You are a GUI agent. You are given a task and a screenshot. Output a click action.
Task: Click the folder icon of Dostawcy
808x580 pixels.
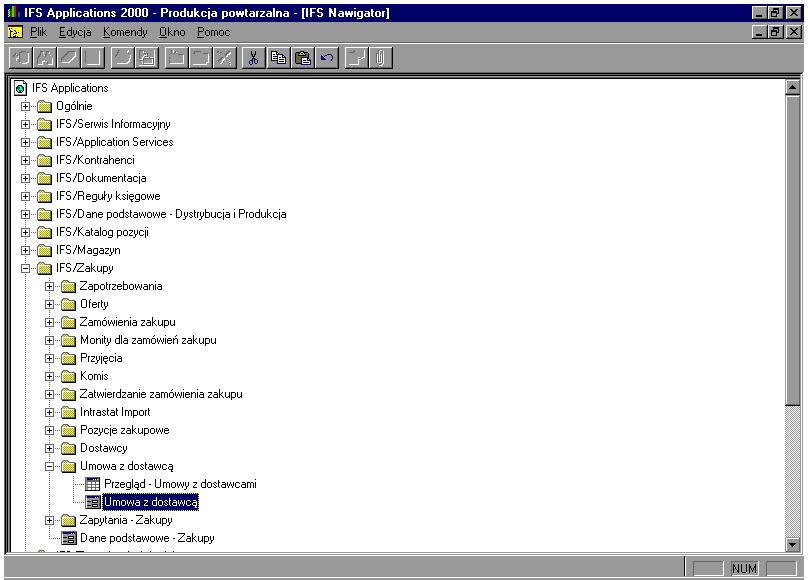tap(69, 448)
